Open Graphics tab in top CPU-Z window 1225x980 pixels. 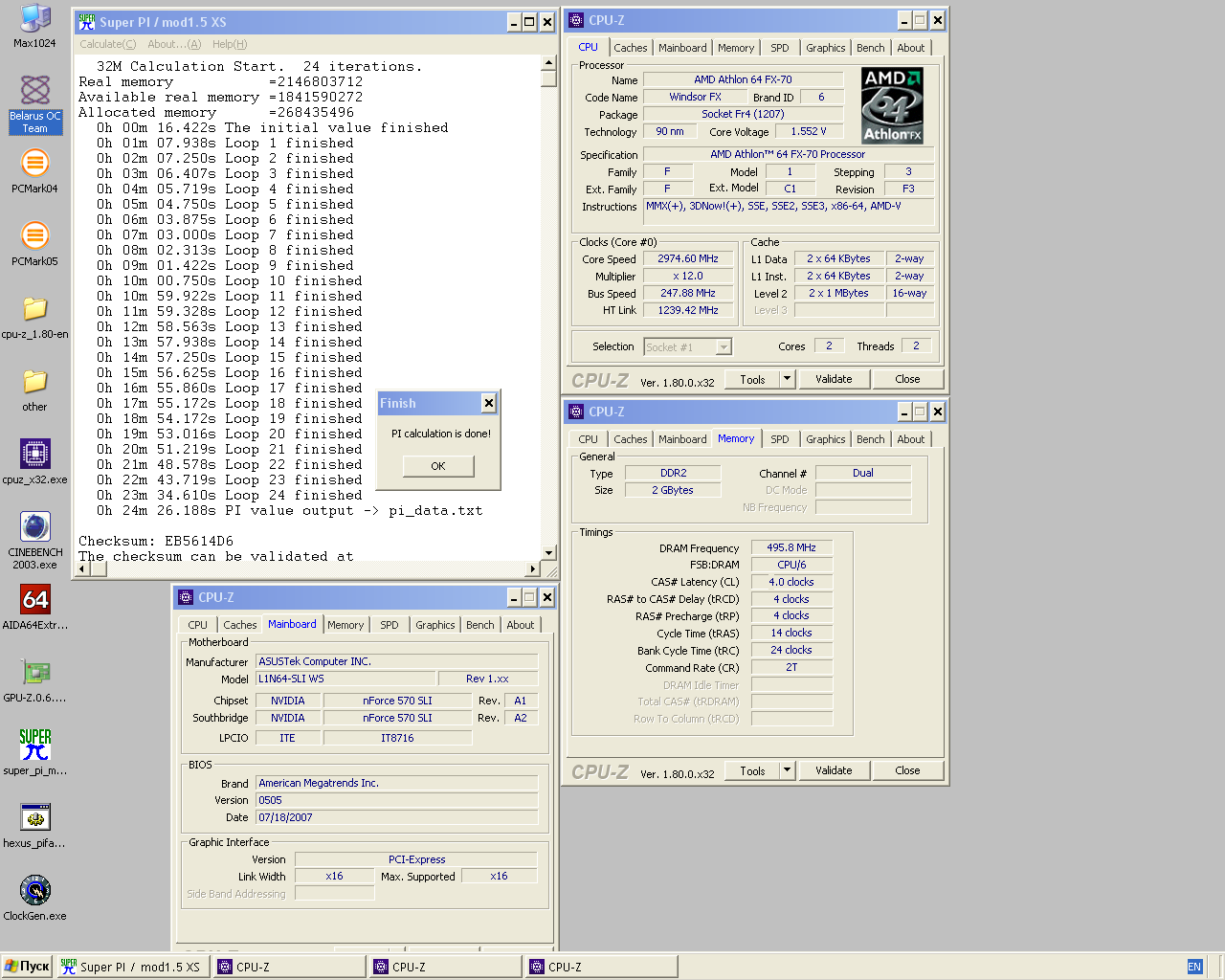[826, 48]
